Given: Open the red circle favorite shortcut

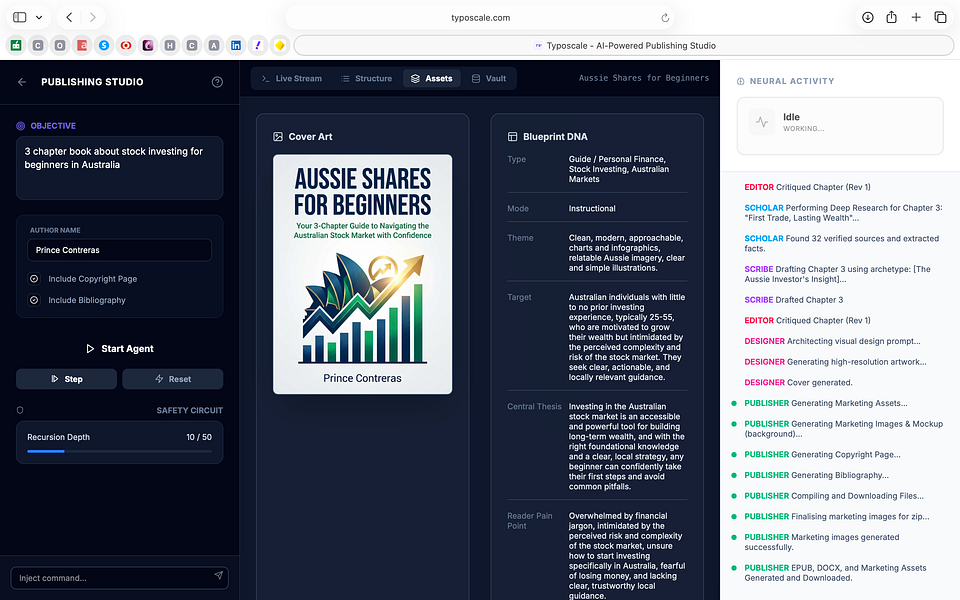Looking at the screenshot, I should tap(126, 45).
